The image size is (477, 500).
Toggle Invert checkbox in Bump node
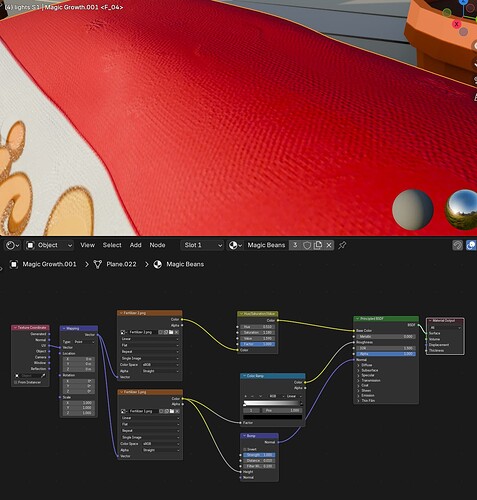[x=244, y=449]
